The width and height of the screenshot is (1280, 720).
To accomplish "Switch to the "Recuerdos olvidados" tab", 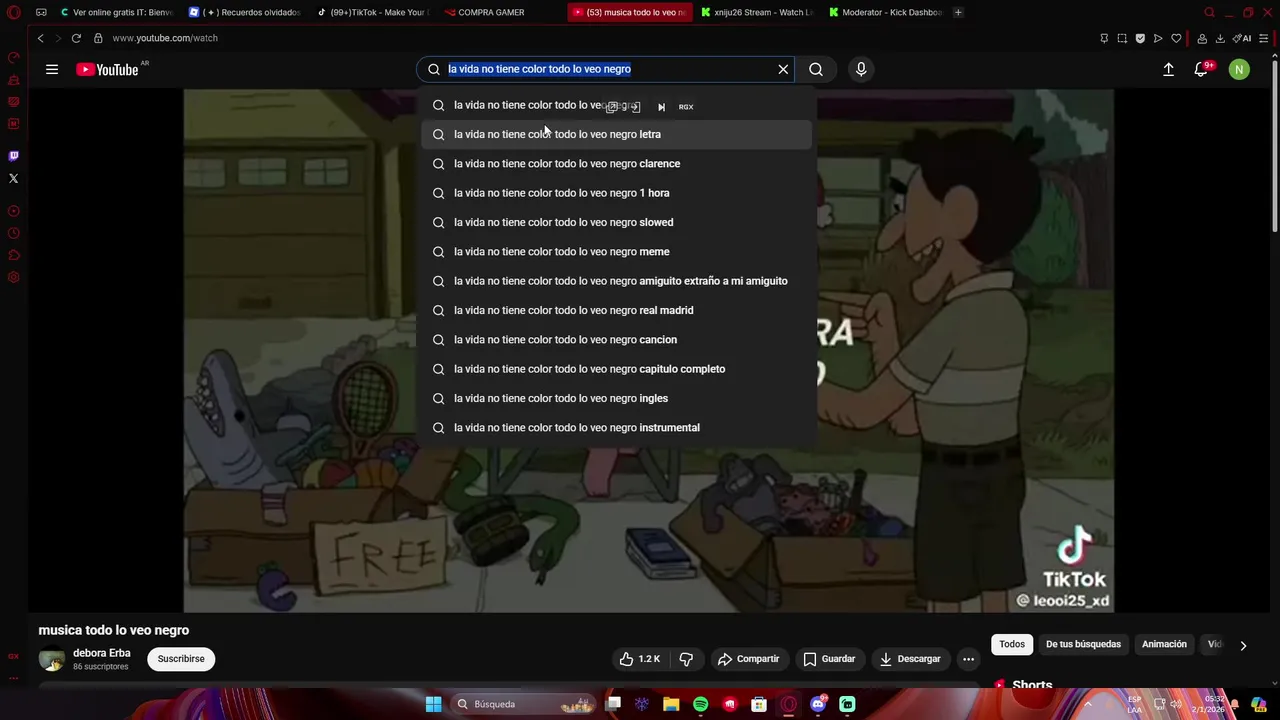I will 245,12.
